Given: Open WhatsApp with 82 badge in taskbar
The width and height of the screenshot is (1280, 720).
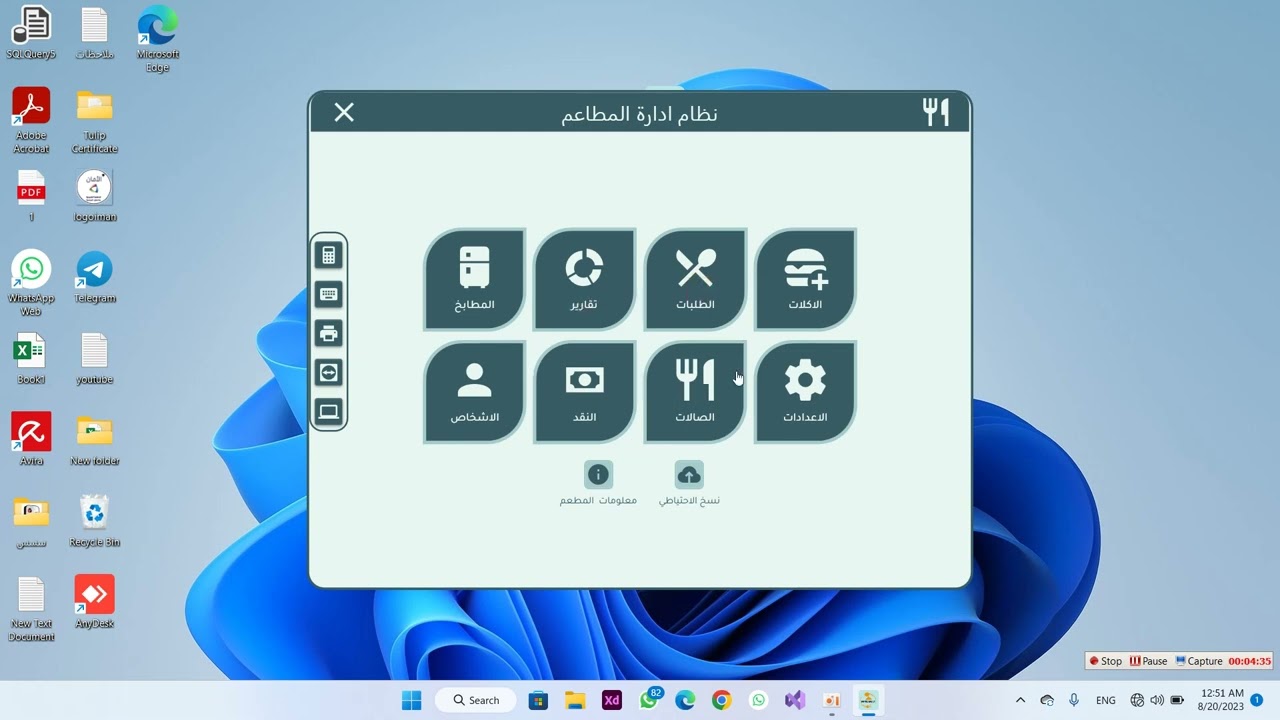Looking at the screenshot, I should [649, 699].
